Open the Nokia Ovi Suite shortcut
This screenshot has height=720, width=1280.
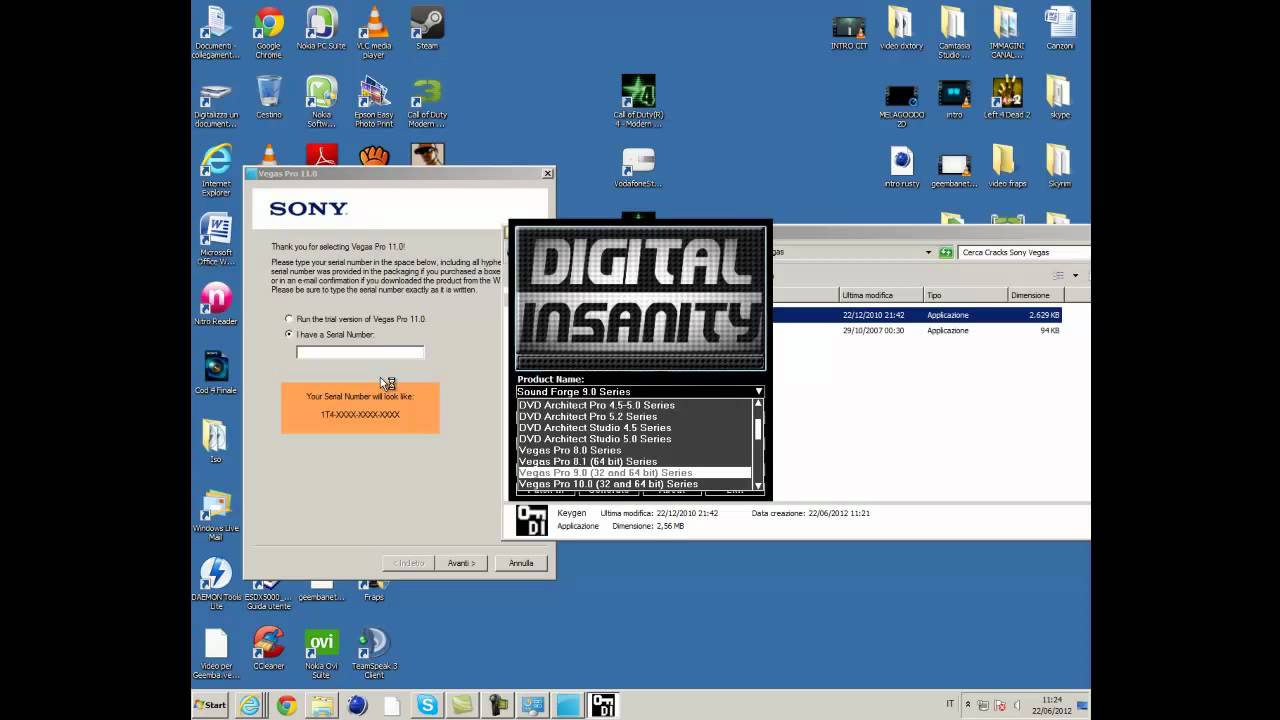321,653
